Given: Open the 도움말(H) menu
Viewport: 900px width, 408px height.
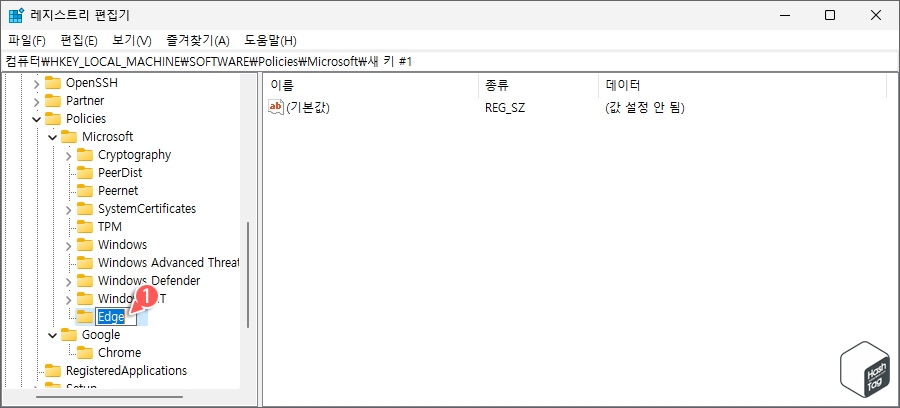Looking at the screenshot, I should point(270,41).
